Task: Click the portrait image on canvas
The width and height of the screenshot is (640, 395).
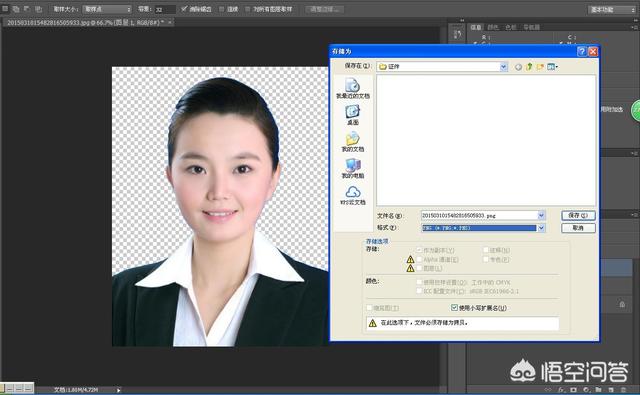Action: (220, 206)
